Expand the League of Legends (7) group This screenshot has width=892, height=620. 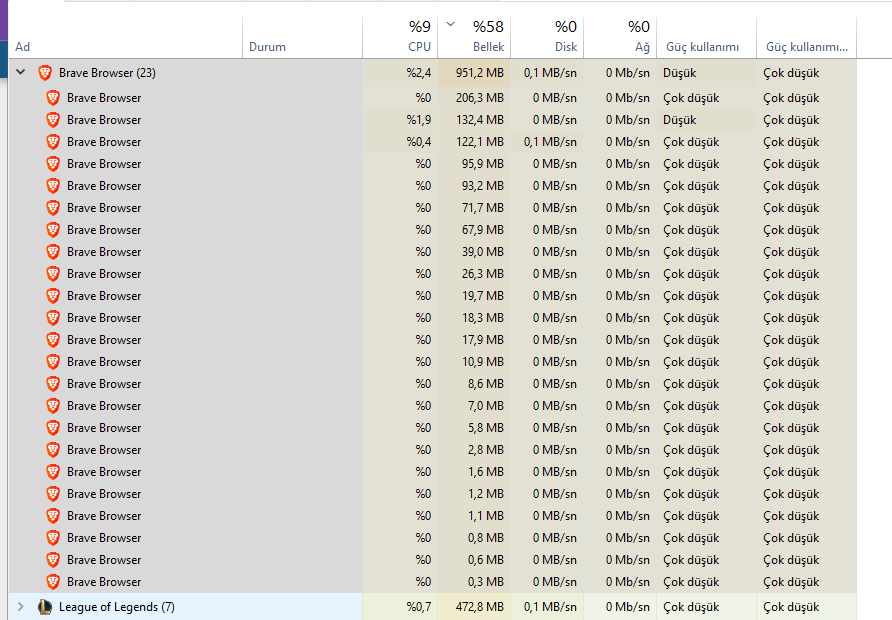[x=20, y=607]
